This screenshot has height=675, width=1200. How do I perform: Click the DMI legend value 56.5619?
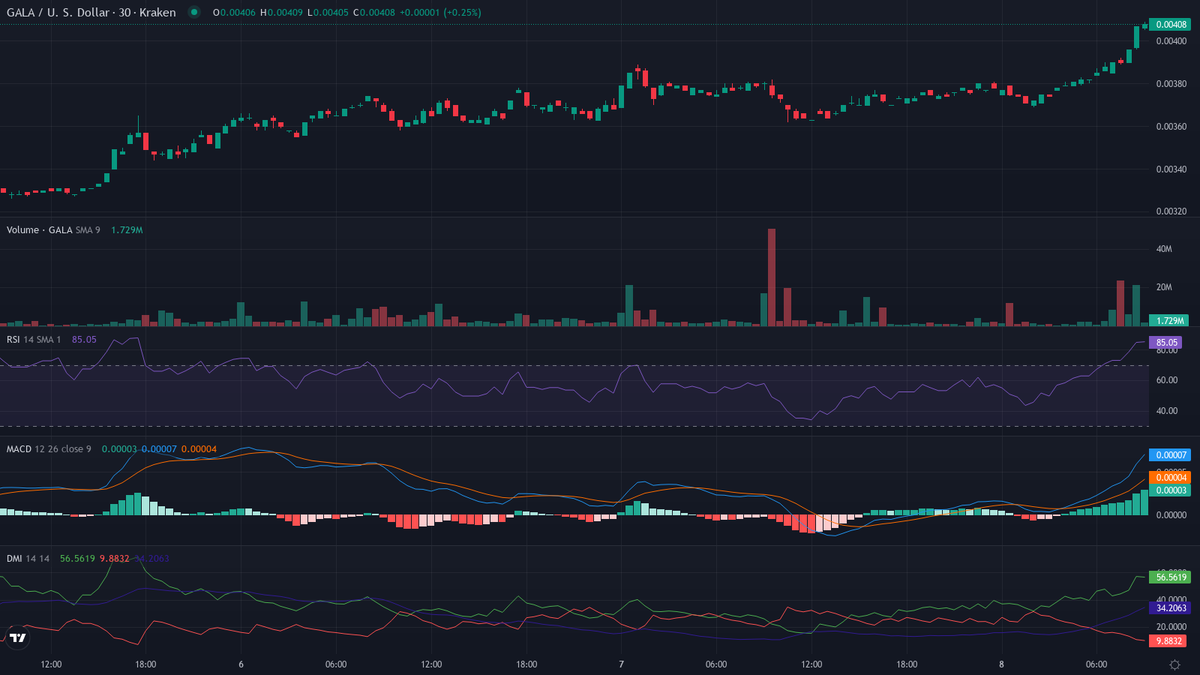tap(78, 558)
